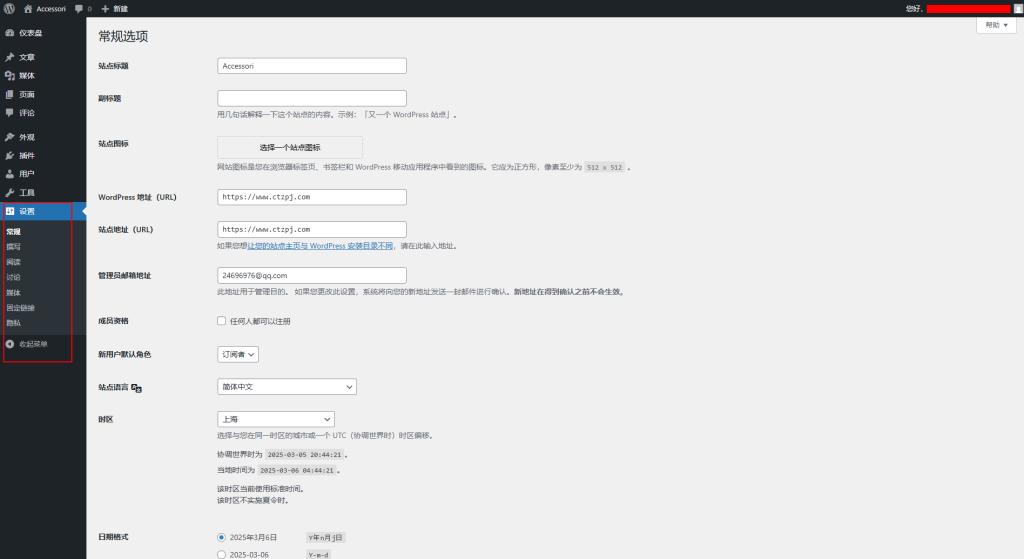Open the 媒体 media icon in main menu
Screen dimensions: 1024x559
pyautogui.click(x=10, y=76)
